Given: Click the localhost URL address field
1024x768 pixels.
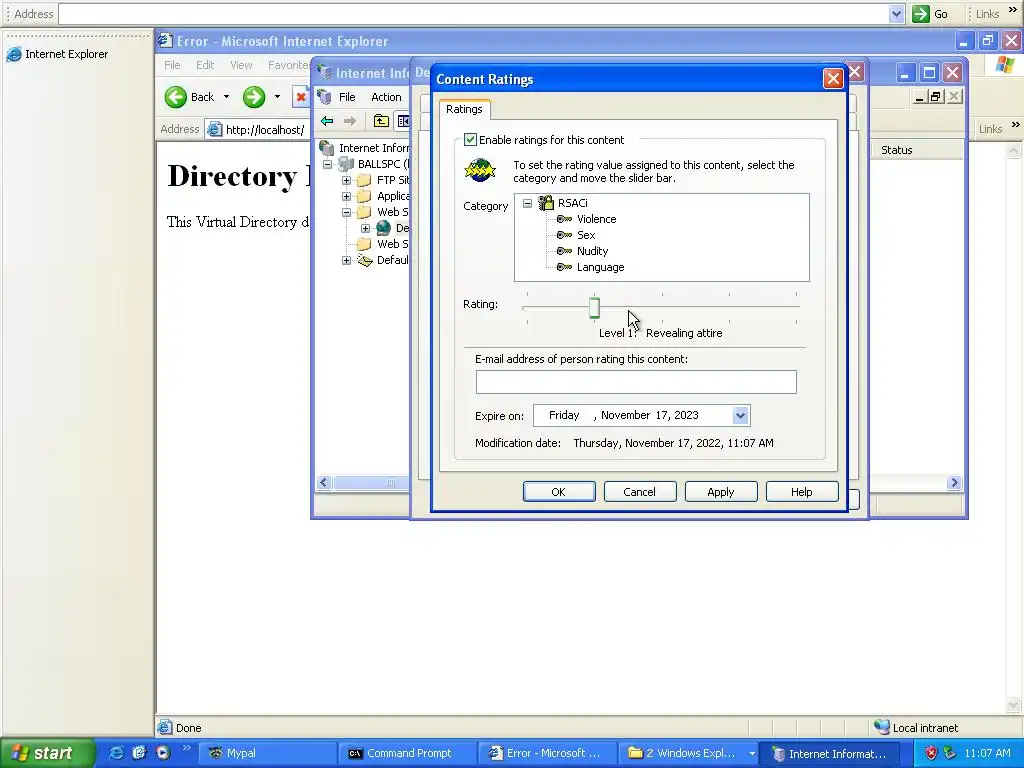Looking at the screenshot, I should 264,129.
